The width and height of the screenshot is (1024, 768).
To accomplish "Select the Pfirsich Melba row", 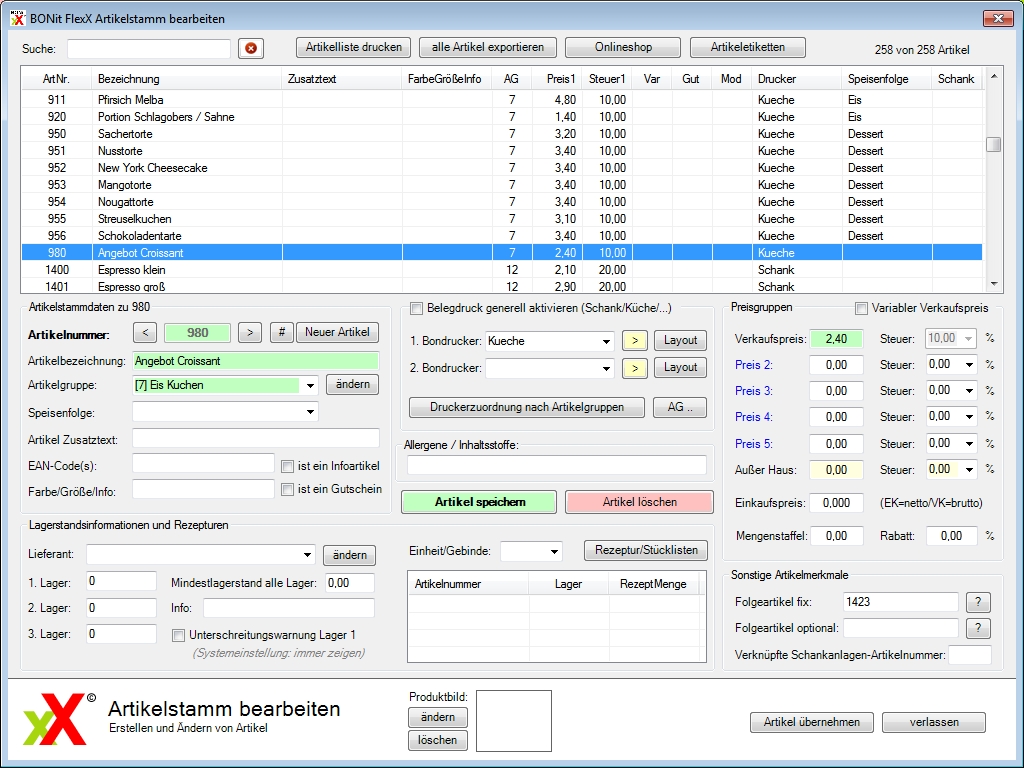I will tap(502, 100).
